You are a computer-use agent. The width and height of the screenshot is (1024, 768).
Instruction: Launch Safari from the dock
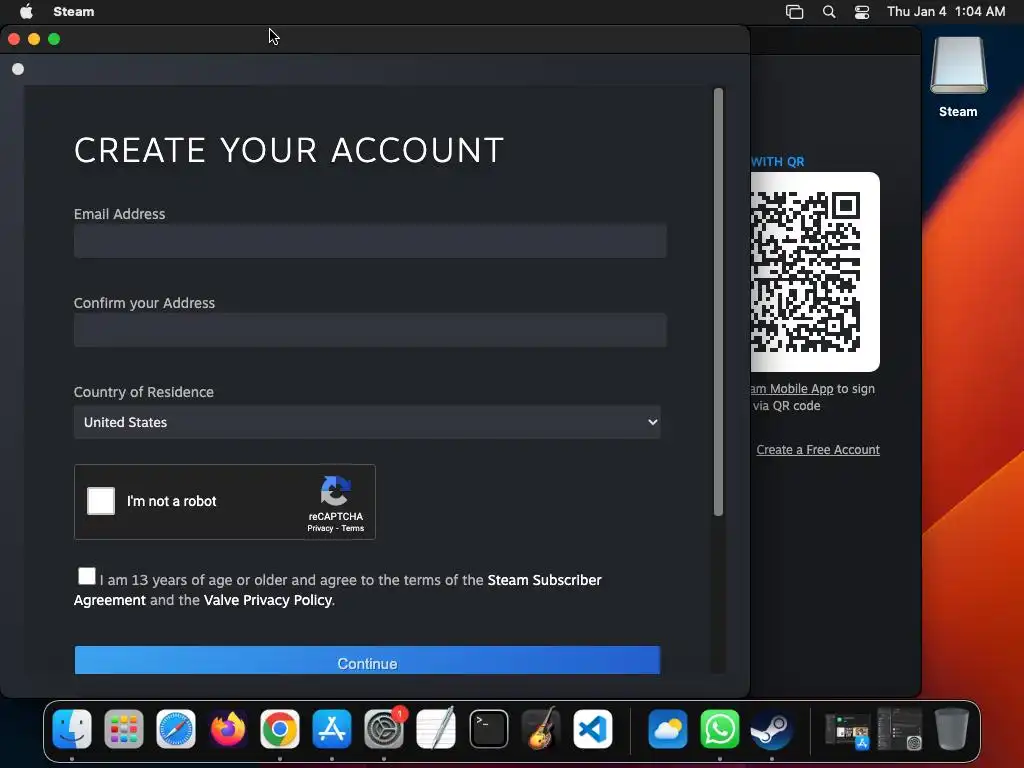click(x=176, y=729)
